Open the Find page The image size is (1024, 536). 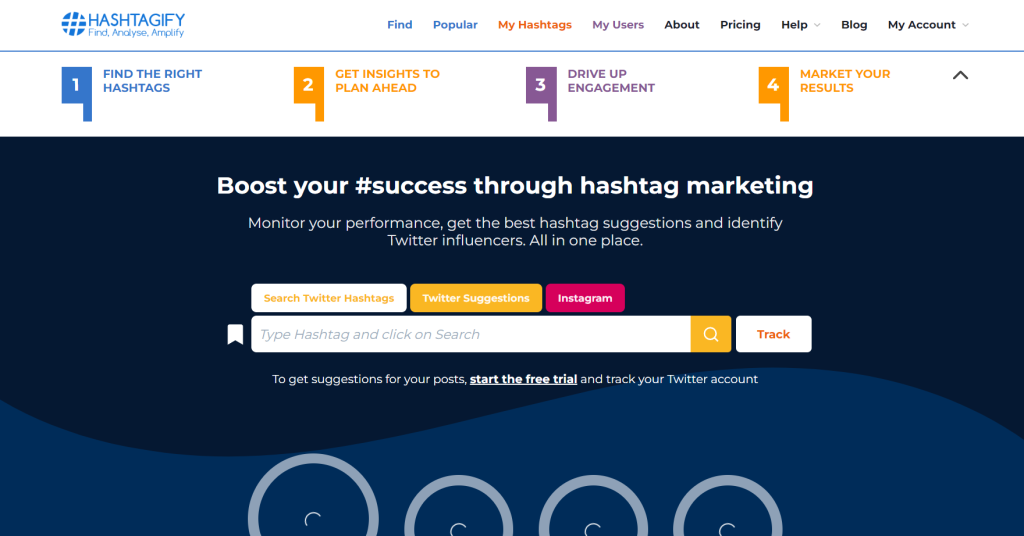(x=399, y=25)
